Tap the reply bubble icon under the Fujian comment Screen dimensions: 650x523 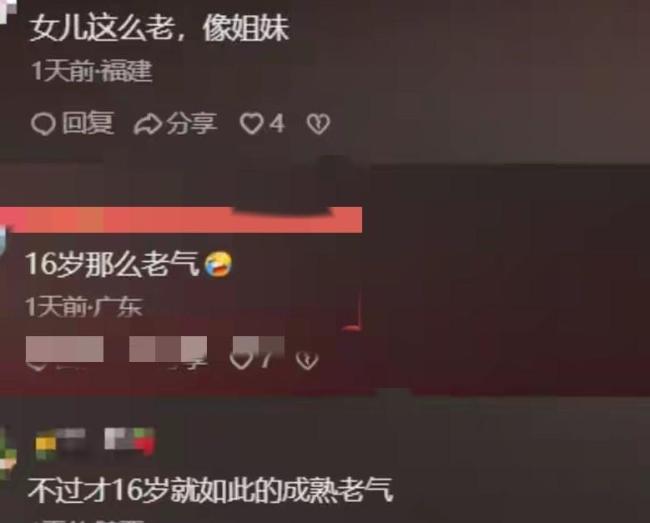(43, 123)
